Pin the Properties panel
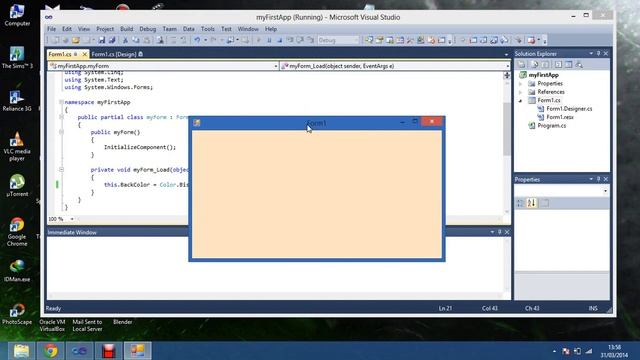This screenshot has height=360, width=640. (x=599, y=179)
